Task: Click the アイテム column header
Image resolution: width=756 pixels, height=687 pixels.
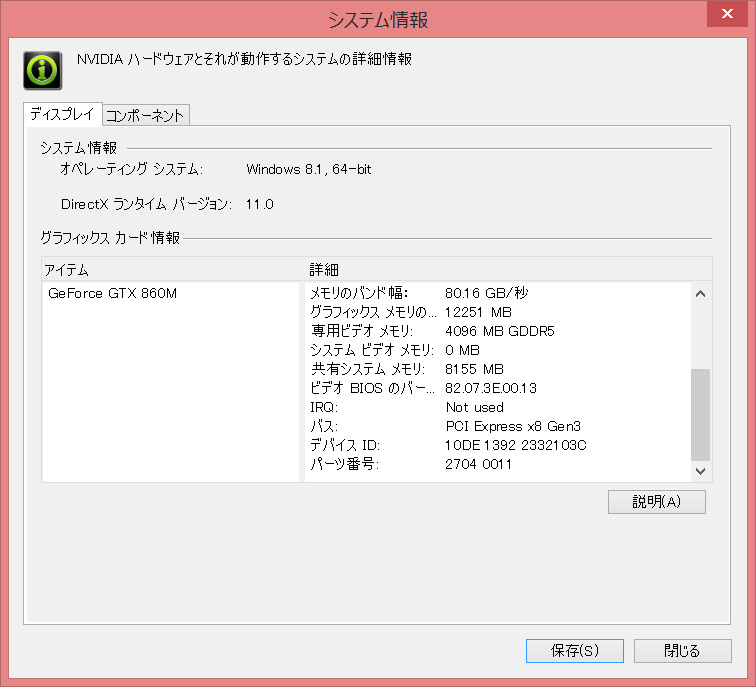Action: coord(67,270)
